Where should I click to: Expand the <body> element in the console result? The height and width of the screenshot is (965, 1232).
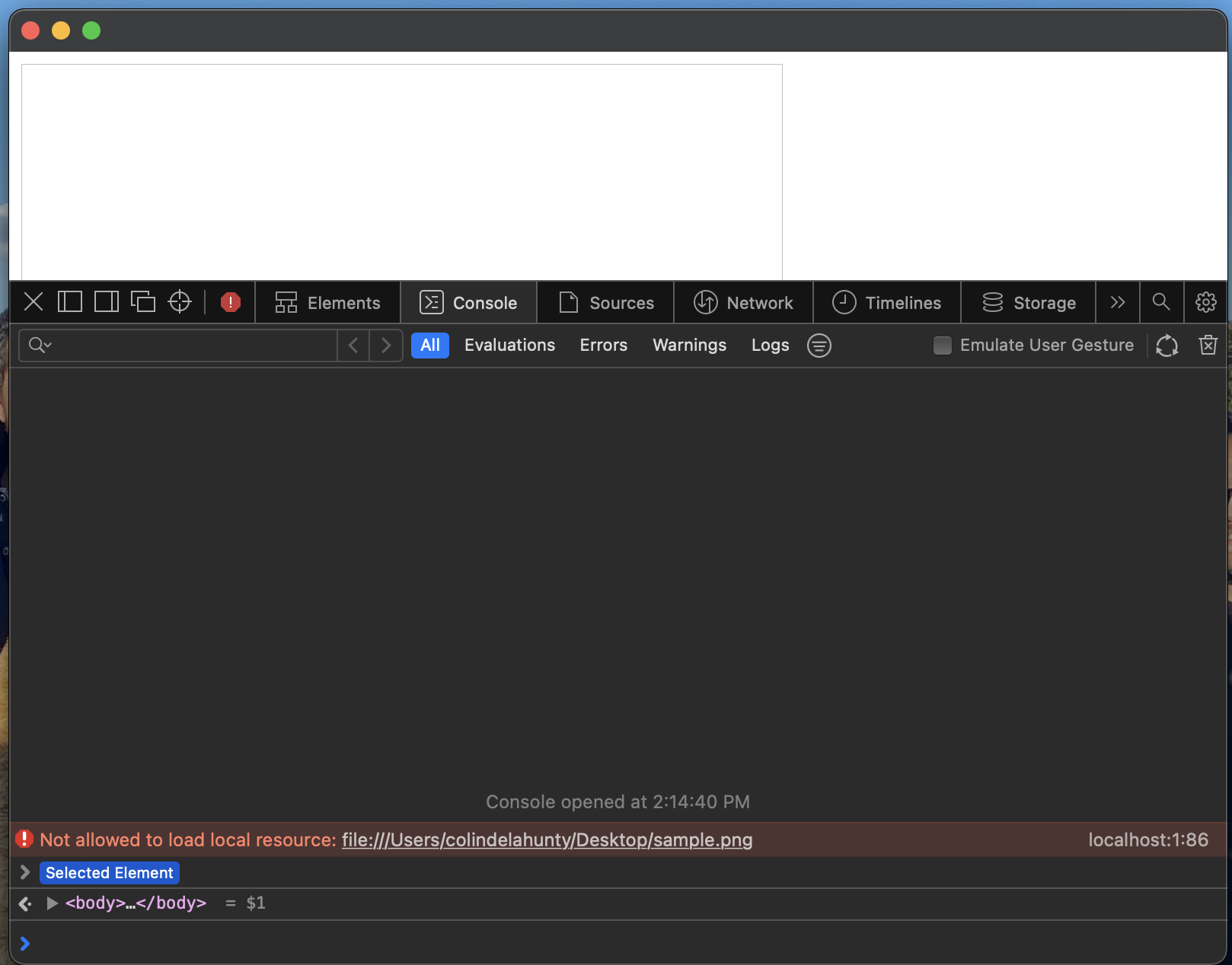point(52,903)
